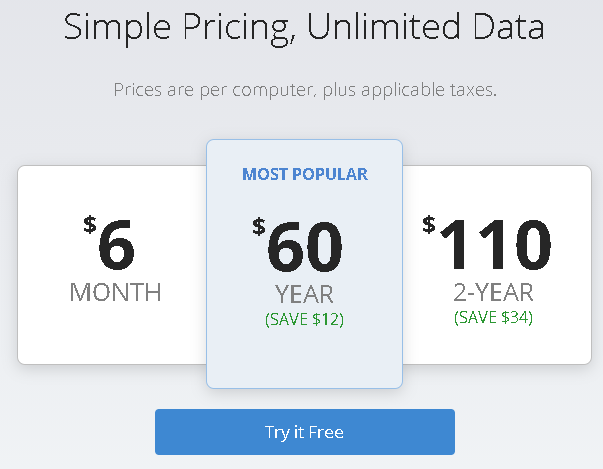Click the word taxes in the subtitle

point(470,90)
